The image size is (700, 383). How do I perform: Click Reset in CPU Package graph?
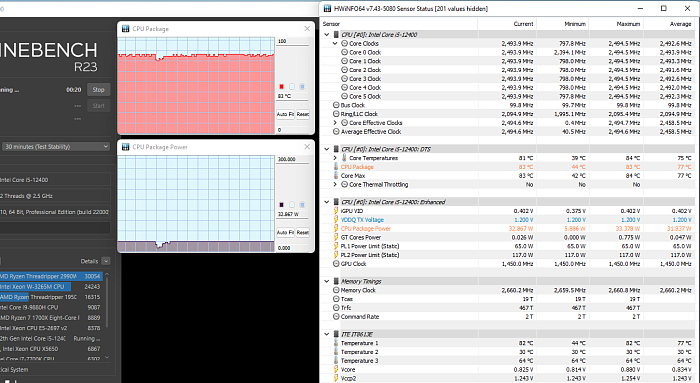coord(303,114)
